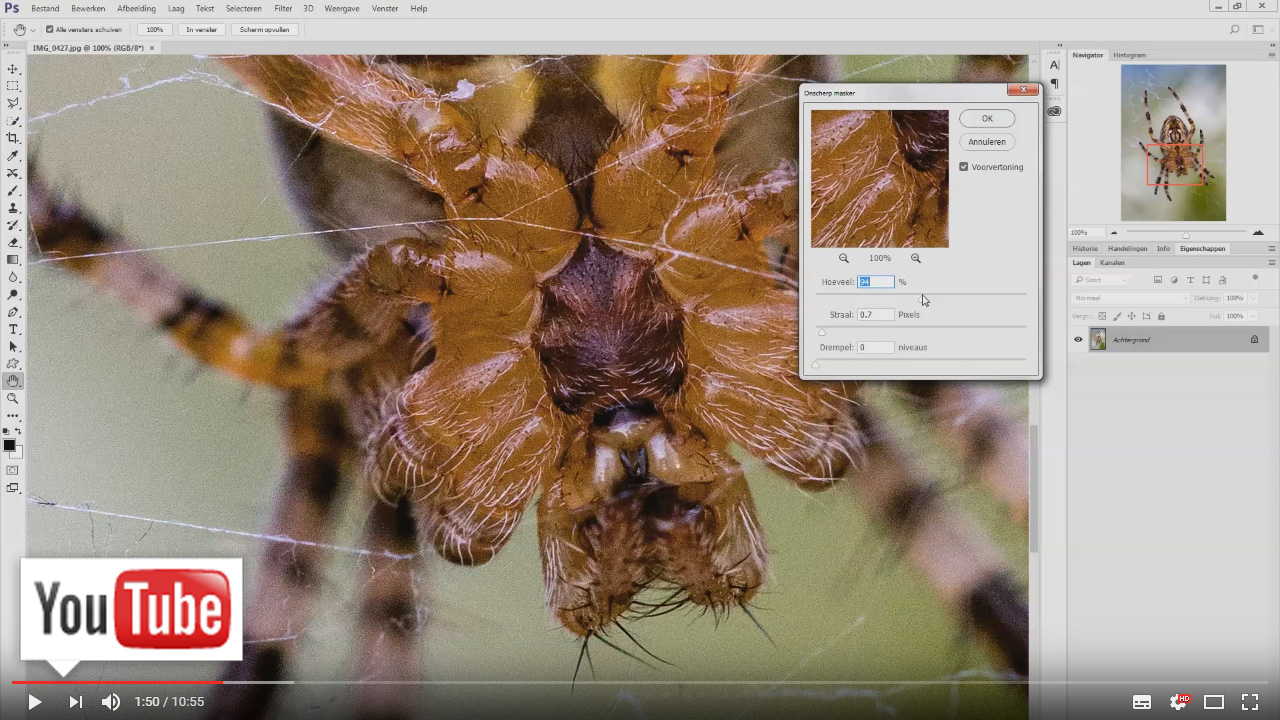Open the Filter menu
The image size is (1280, 720).
click(x=283, y=8)
